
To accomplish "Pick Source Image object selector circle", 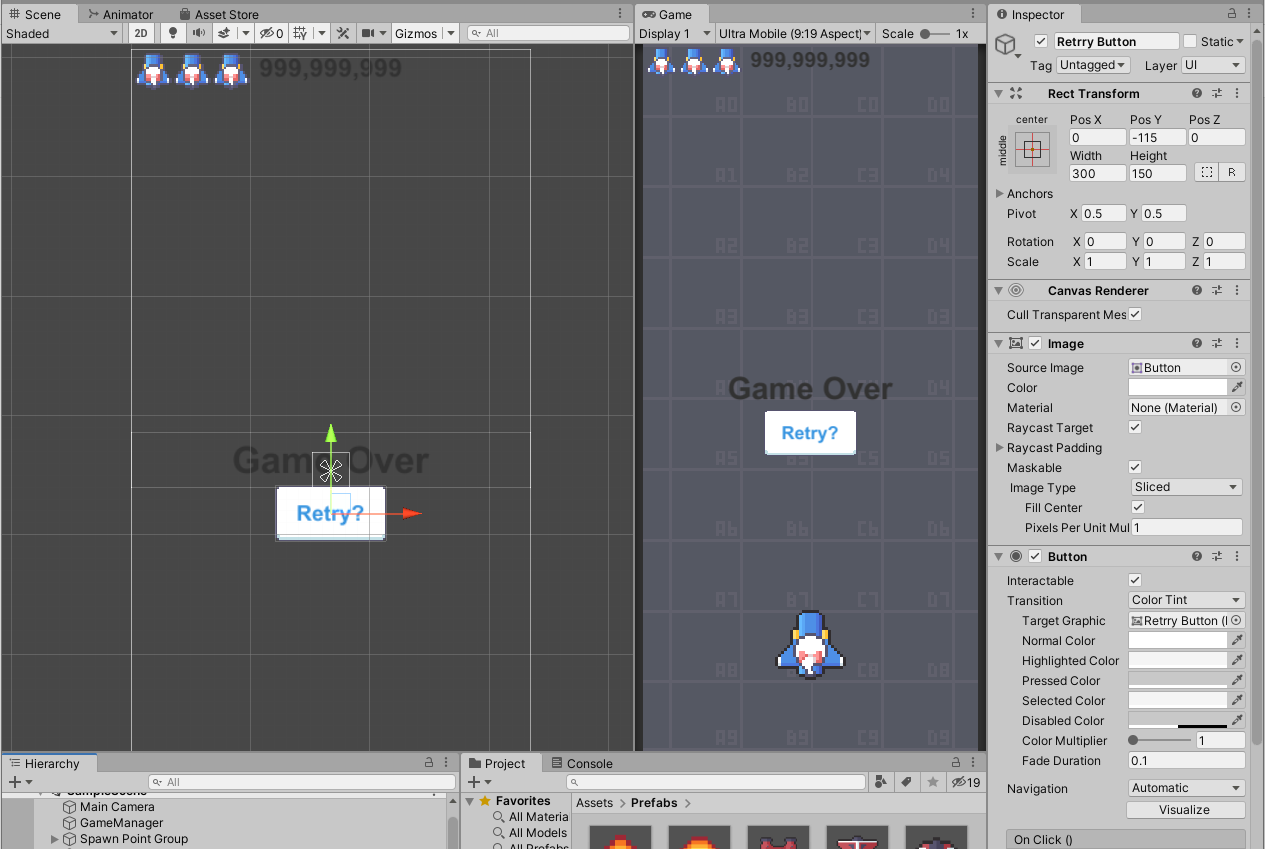I will [1236, 368].
